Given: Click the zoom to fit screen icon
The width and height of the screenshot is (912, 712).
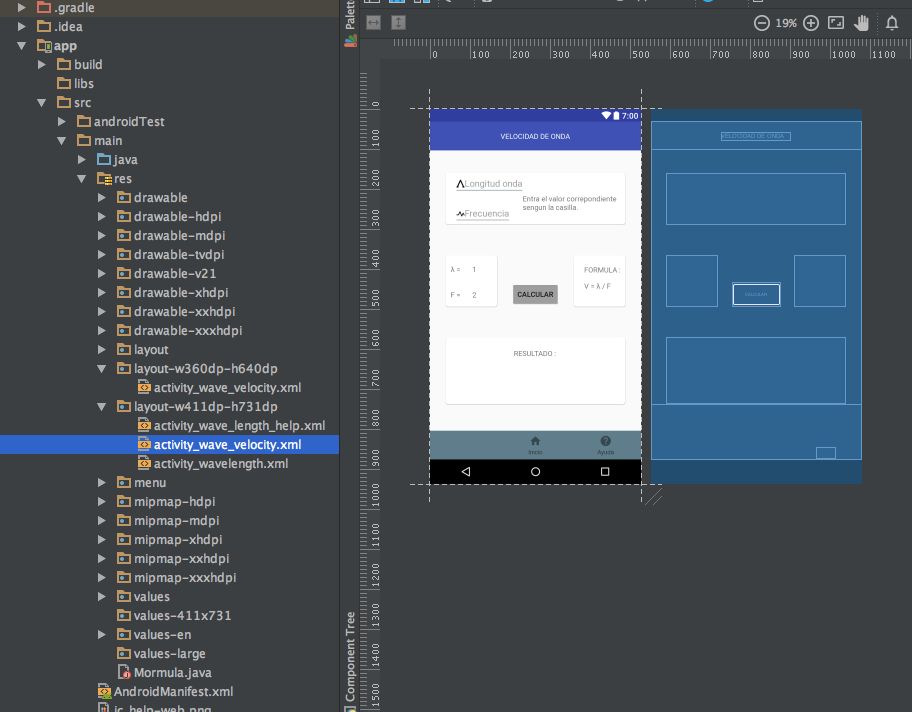Looking at the screenshot, I should point(836,23).
